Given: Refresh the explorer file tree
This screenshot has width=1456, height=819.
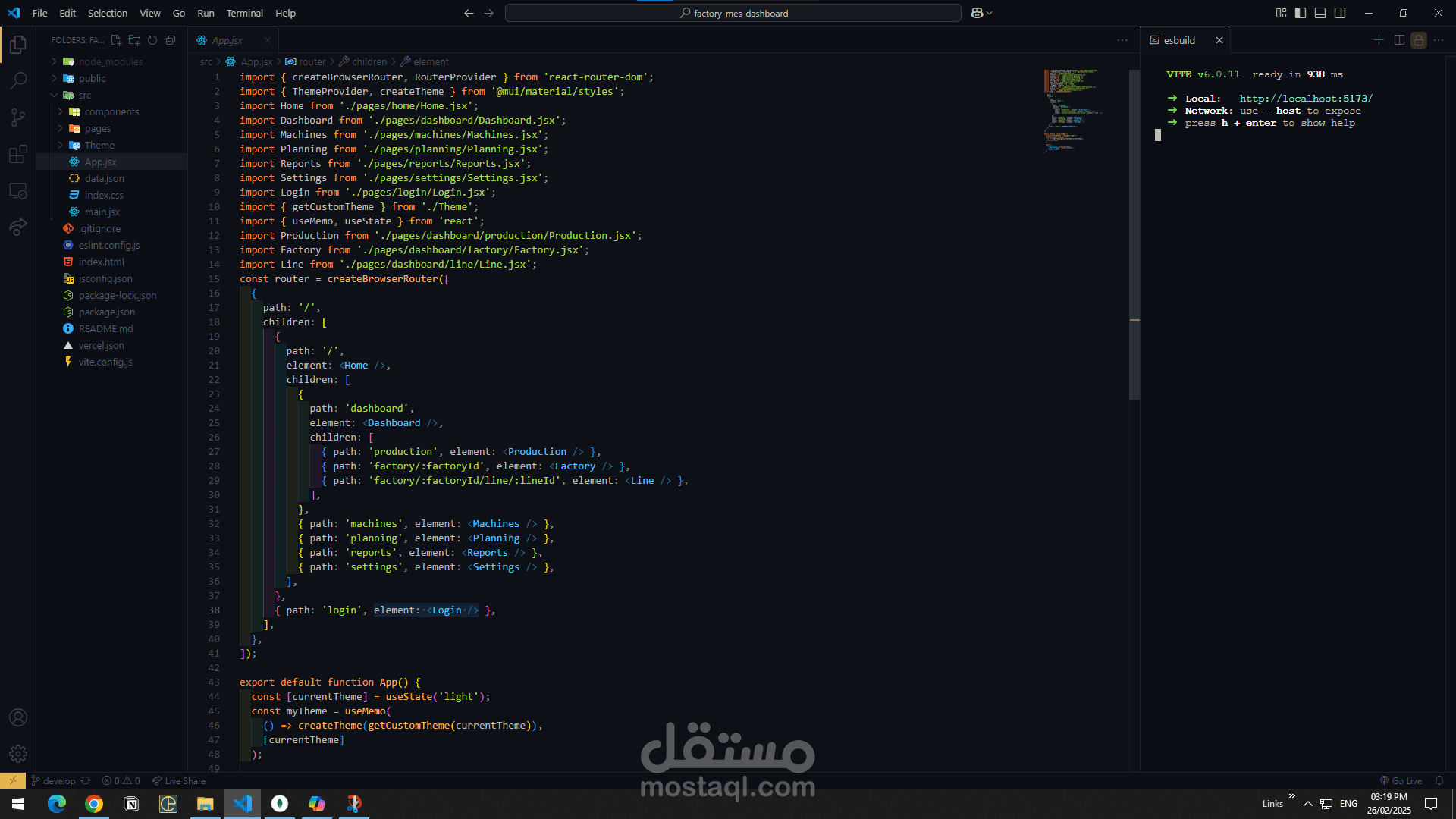Looking at the screenshot, I should pos(152,40).
